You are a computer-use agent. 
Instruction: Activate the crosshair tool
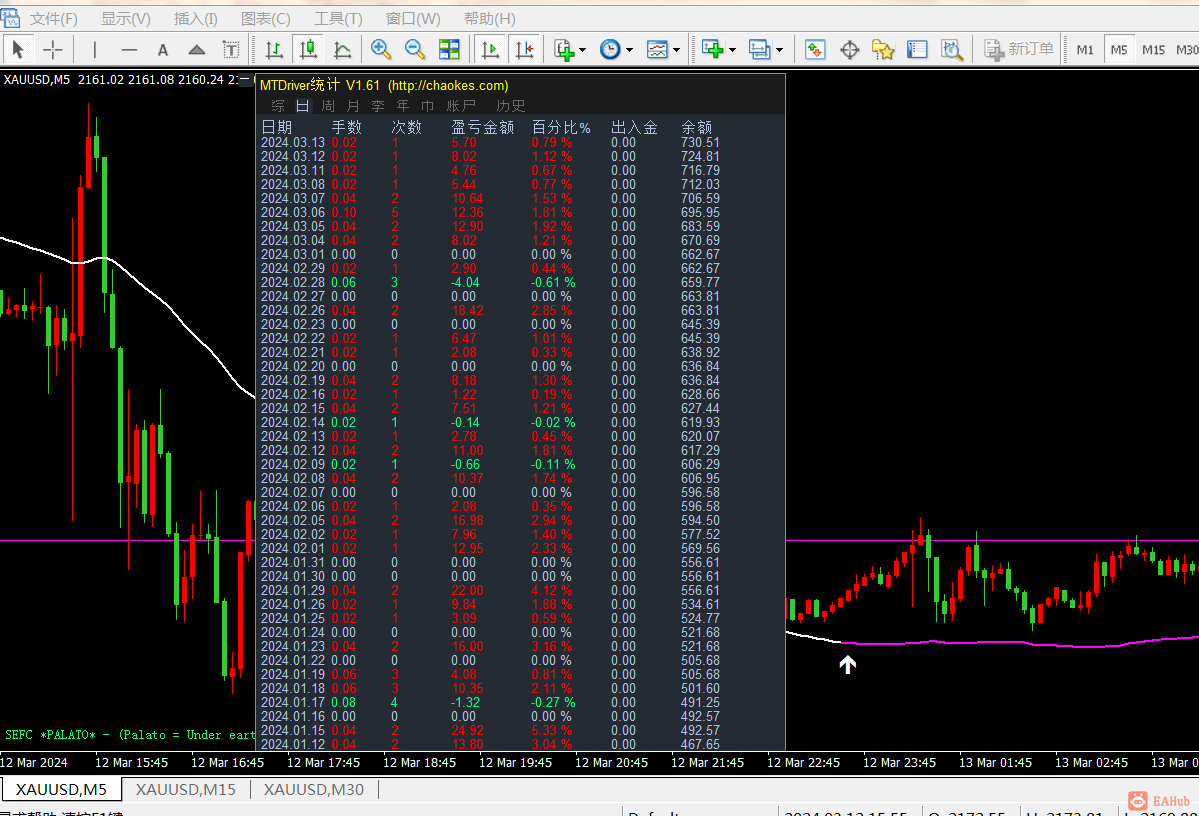pos(53,50)
